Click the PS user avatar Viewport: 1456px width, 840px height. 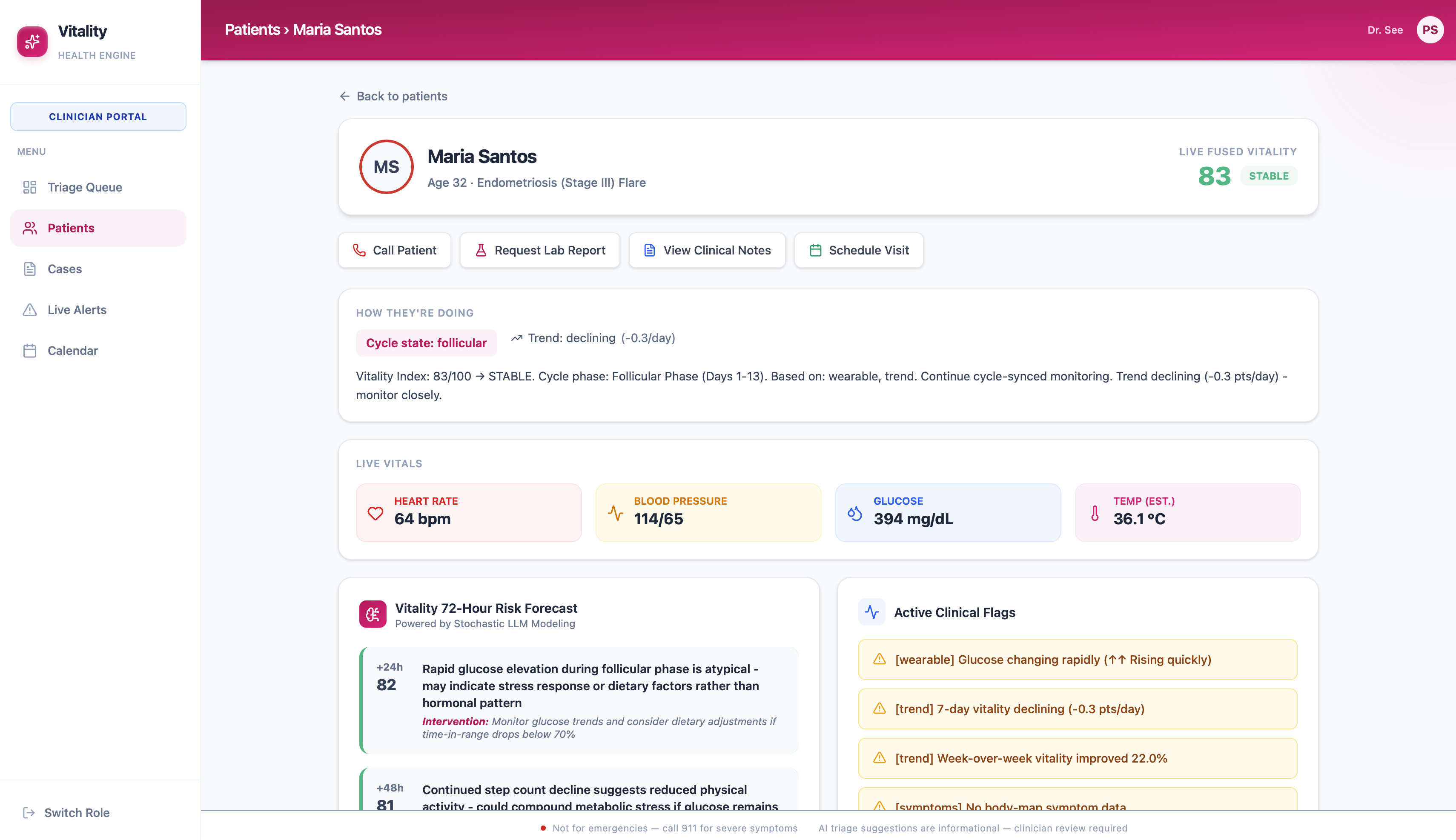coord(1430,30)
